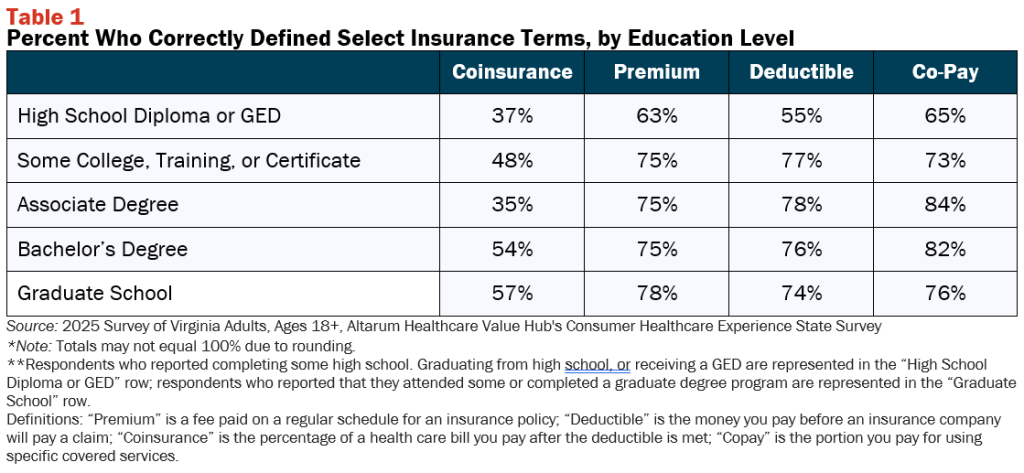Select the 77% Deductible cell

801,161
